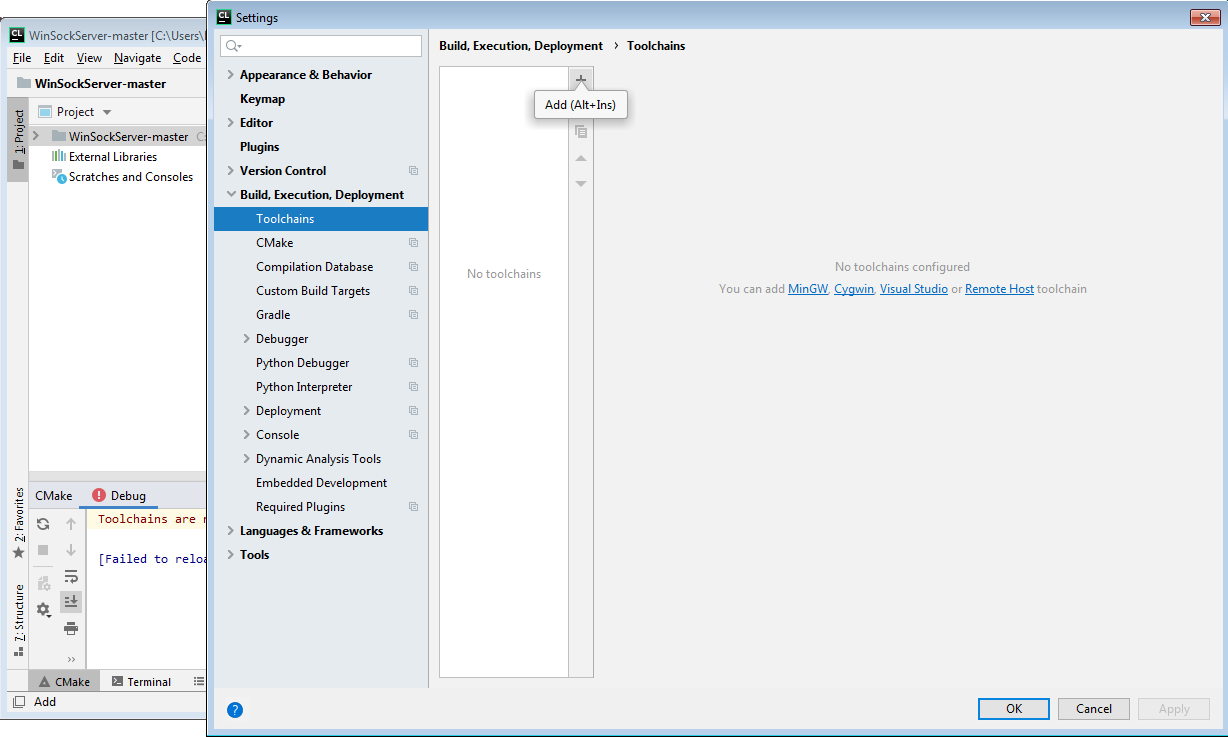Click the 2: Favorites side tab
Image resolution: width=1228 pixels, height=737 pixels.
[18, 522]
